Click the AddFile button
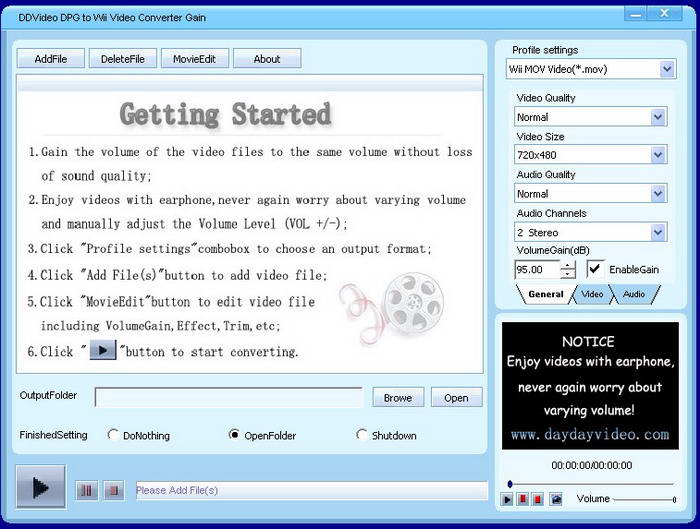Screen dimensions: 700x529 [x=51, y=58]
